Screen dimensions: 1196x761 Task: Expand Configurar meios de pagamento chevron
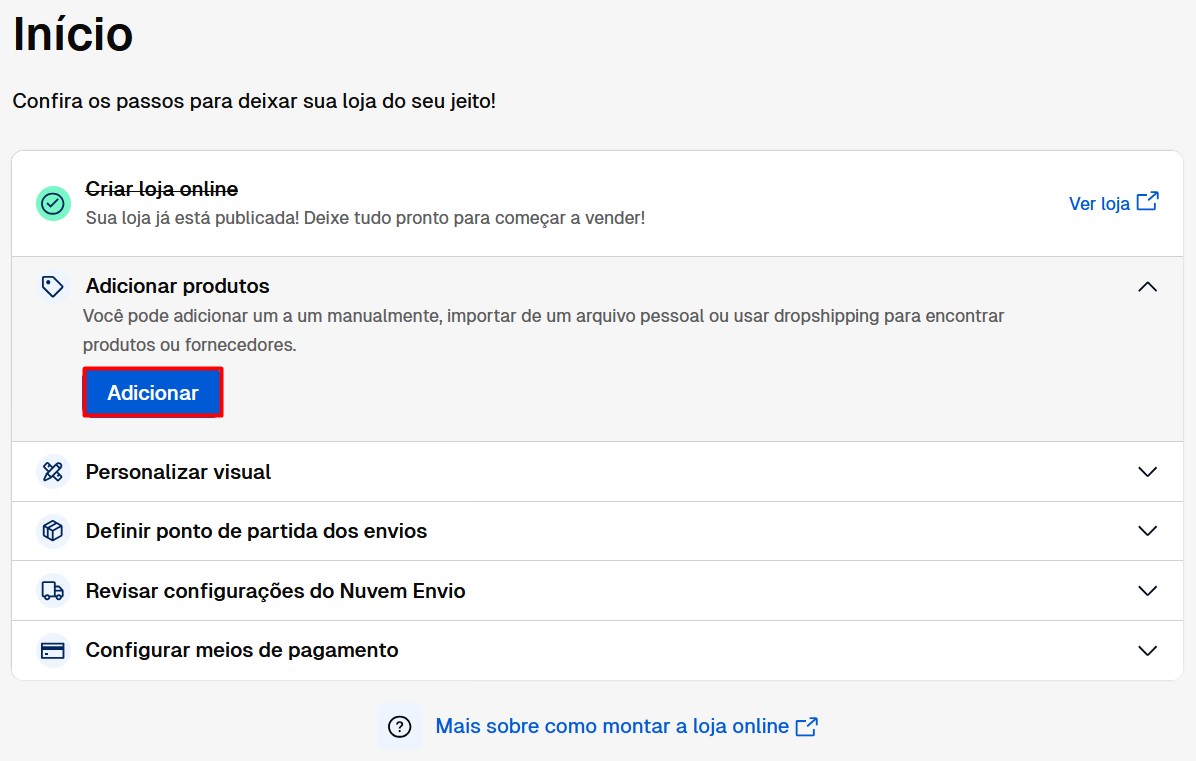pyautogui.click(x=1147, y=650)
